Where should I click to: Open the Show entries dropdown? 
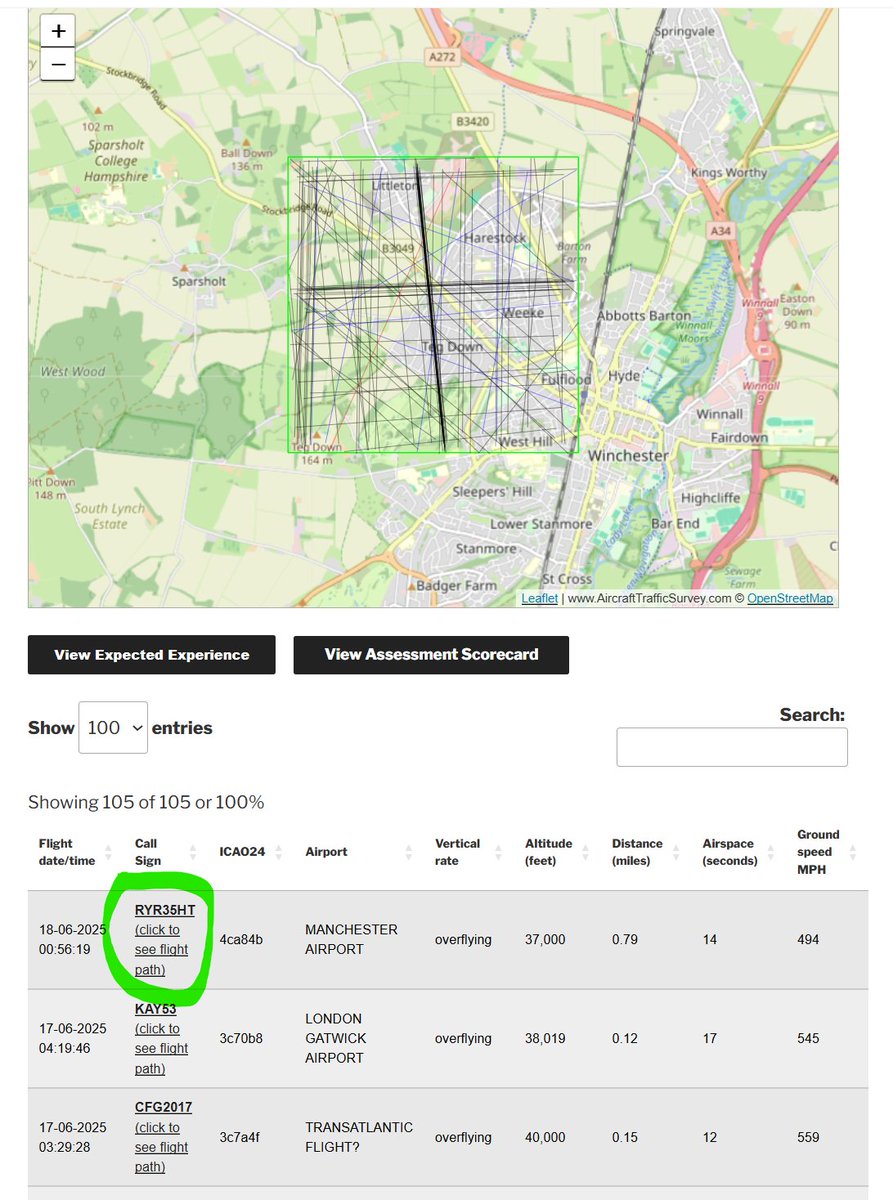coord(112,727)
